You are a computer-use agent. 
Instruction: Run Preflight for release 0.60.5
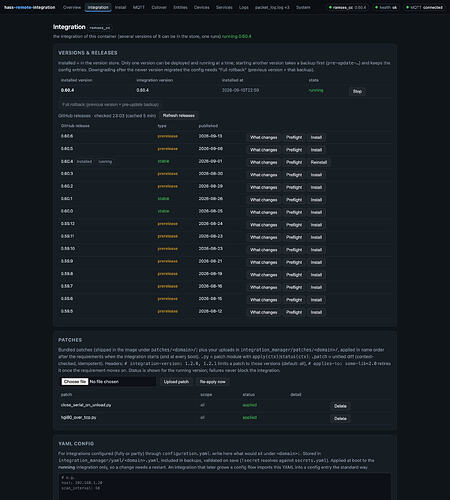pyautogui.click(x=294, y=150)
